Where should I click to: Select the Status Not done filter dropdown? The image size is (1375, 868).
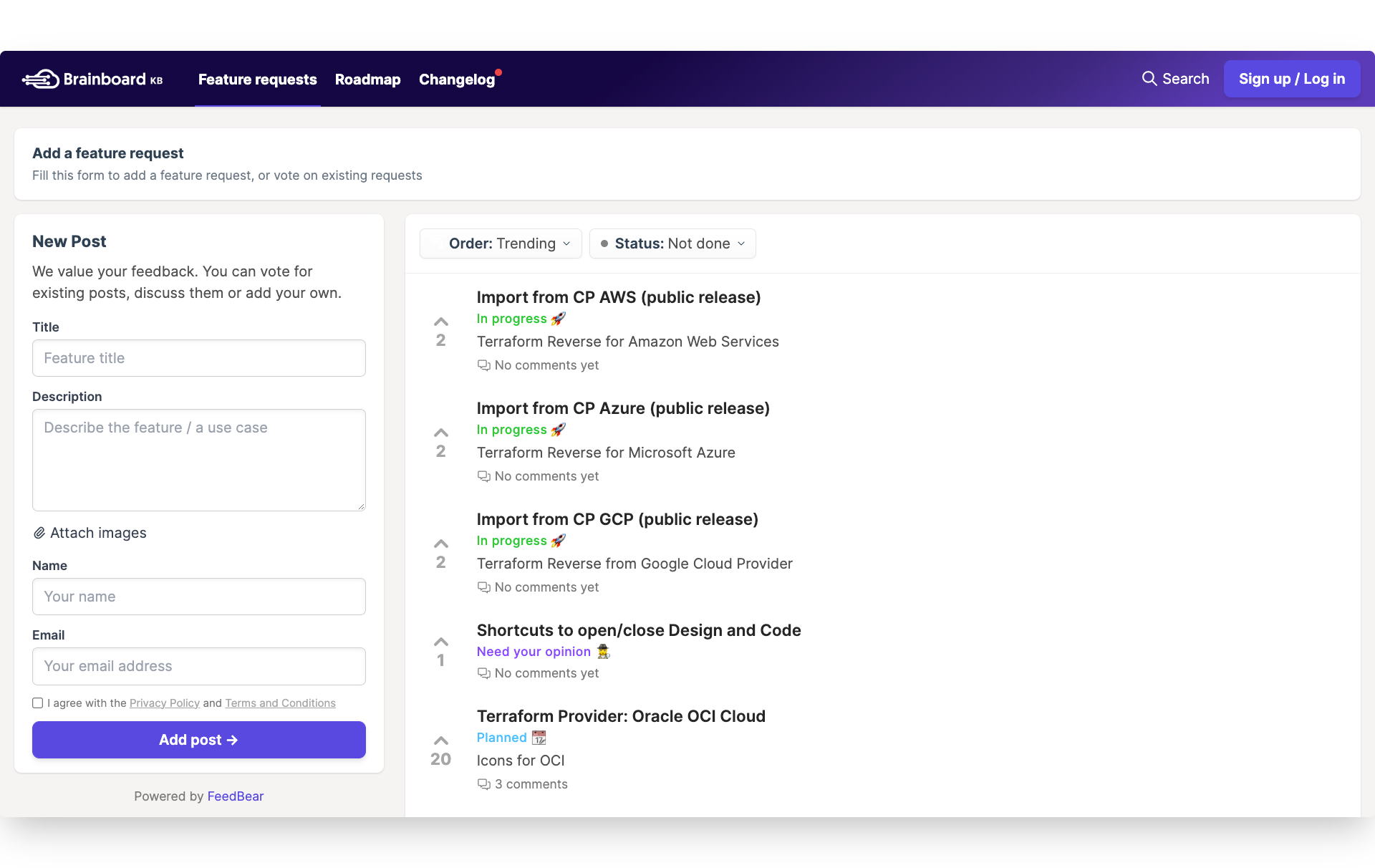click(672, 243)
